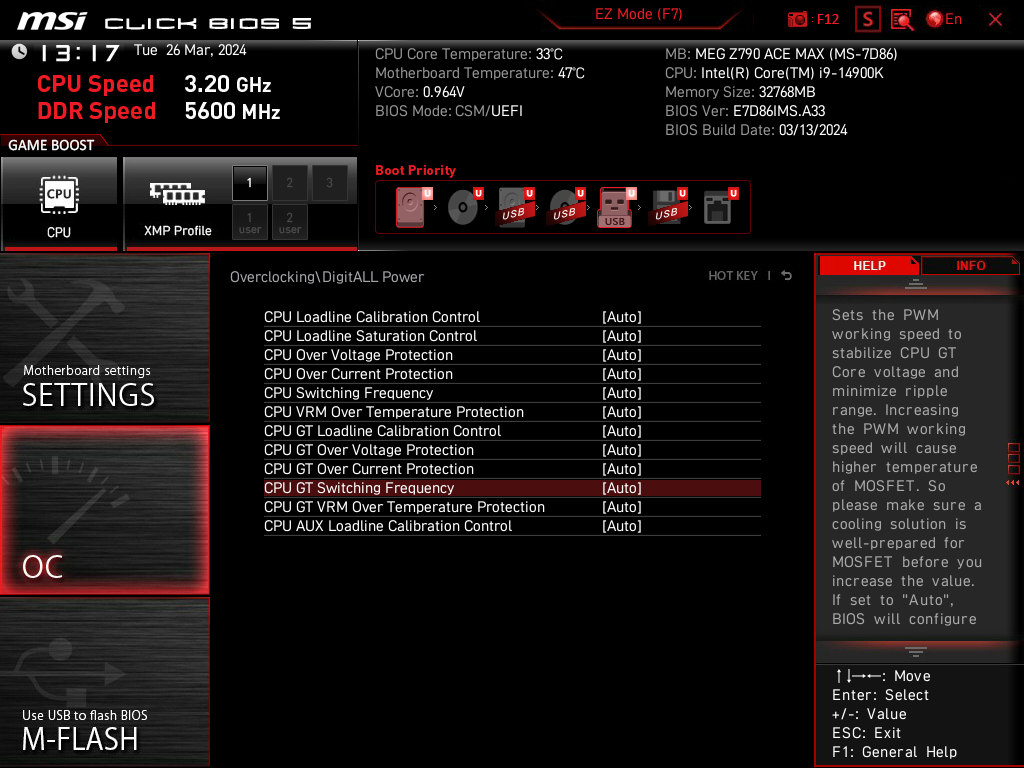1024x768 pixels.
Task: Click the GAME BOOST label
Action: point(51,145)
